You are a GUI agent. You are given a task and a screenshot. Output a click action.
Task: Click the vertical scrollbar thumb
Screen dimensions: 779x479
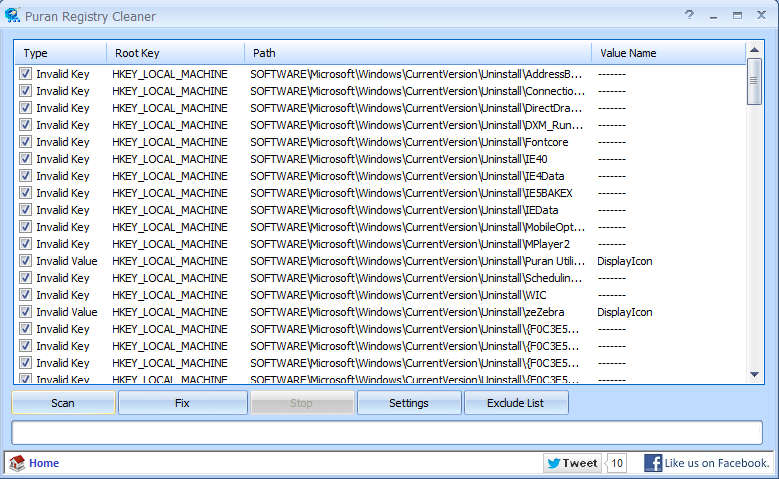(754, 81)
